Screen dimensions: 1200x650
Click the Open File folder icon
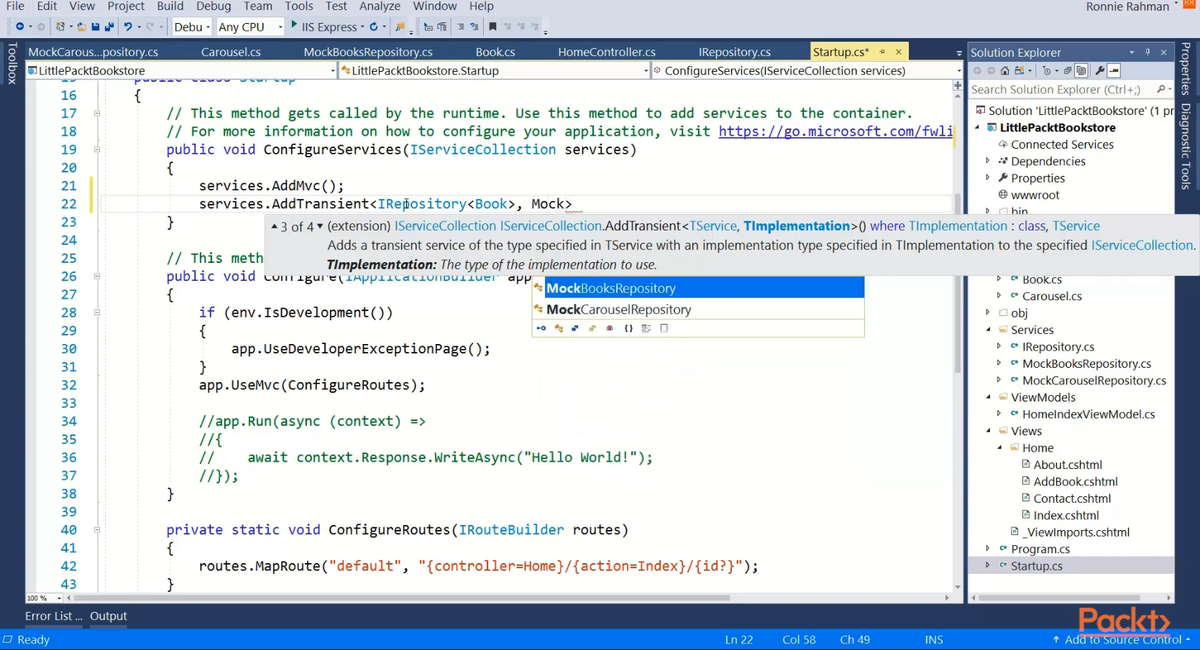click(x=82, y=27)
